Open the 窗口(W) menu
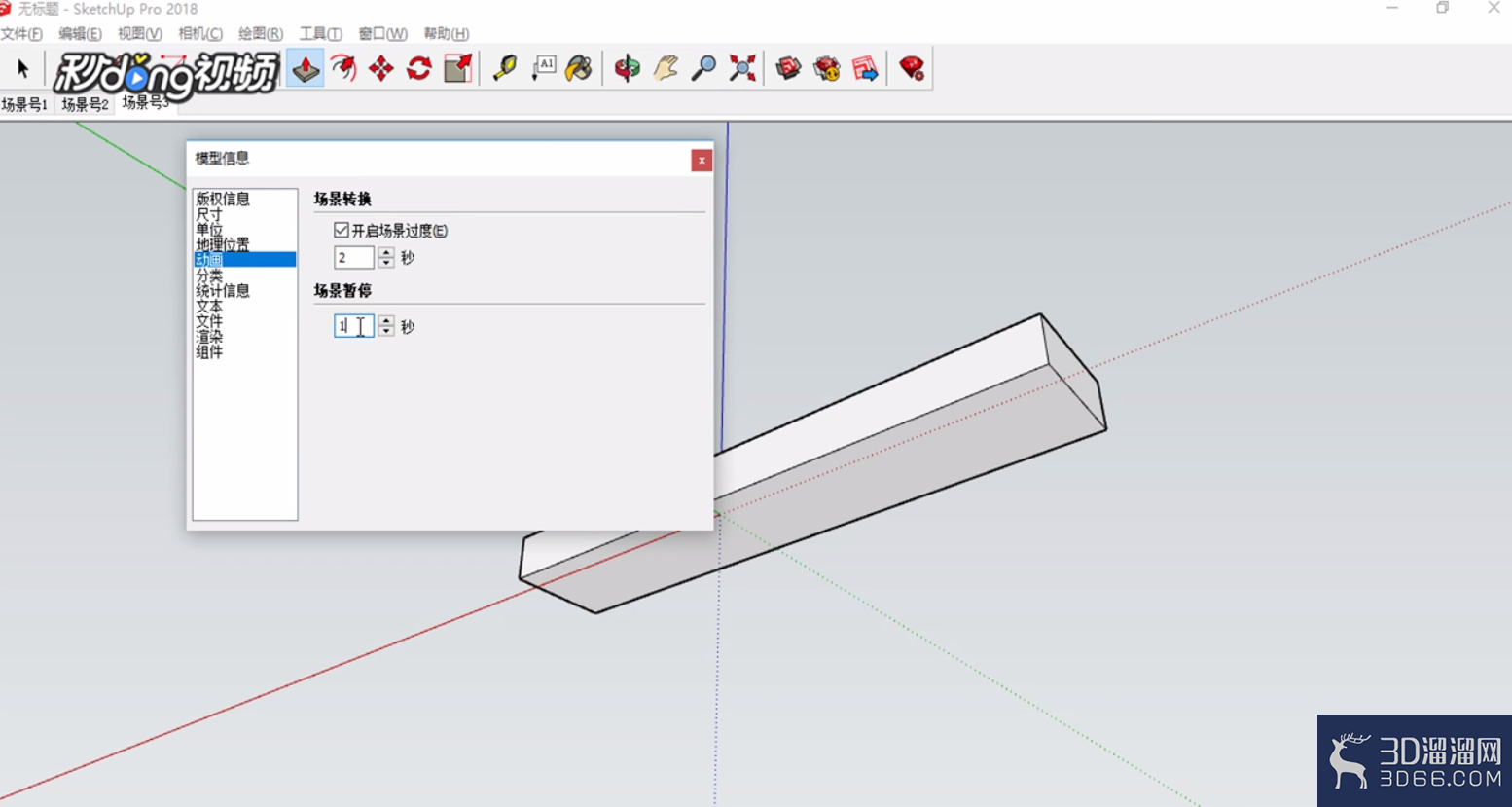 (382, 34)
